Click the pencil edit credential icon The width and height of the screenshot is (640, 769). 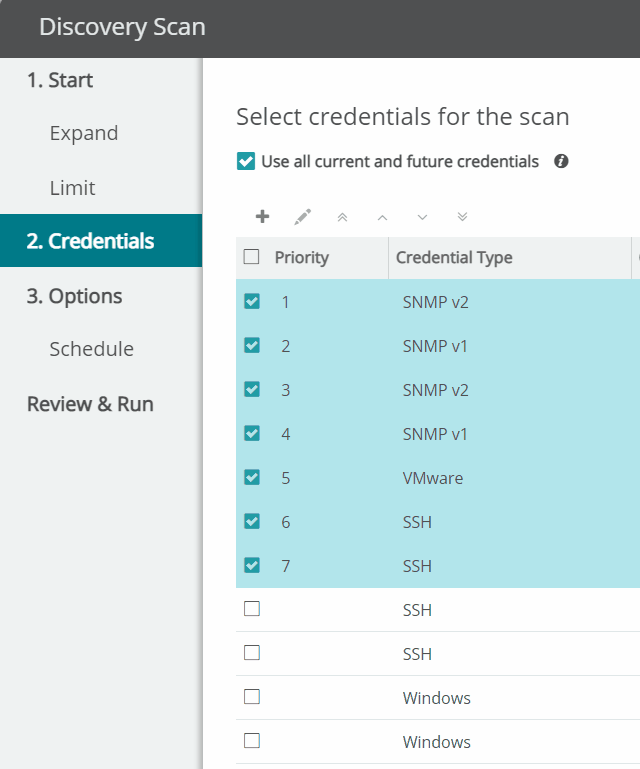tap(302, 217)
